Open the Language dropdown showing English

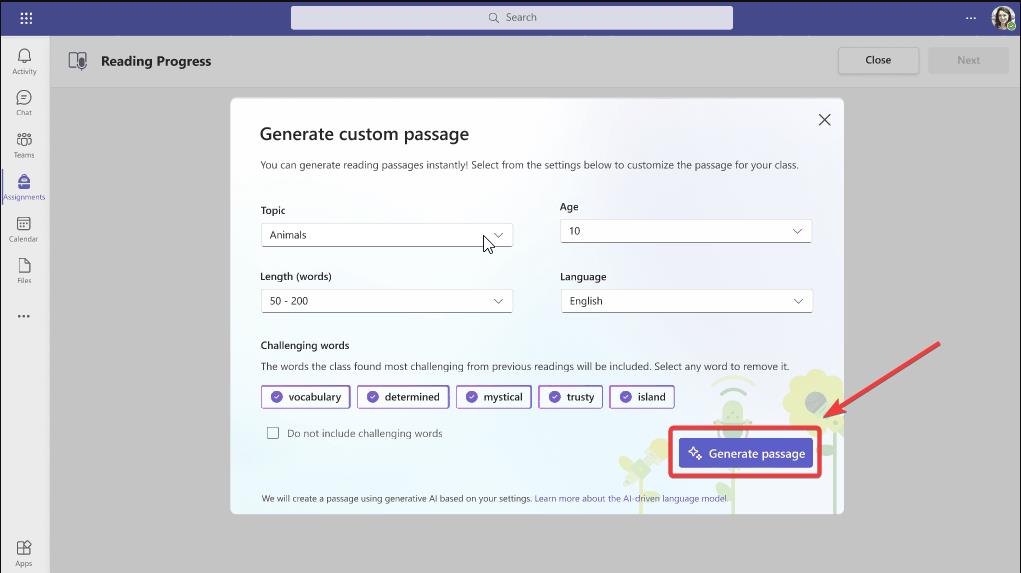click(x=686, y=301)
